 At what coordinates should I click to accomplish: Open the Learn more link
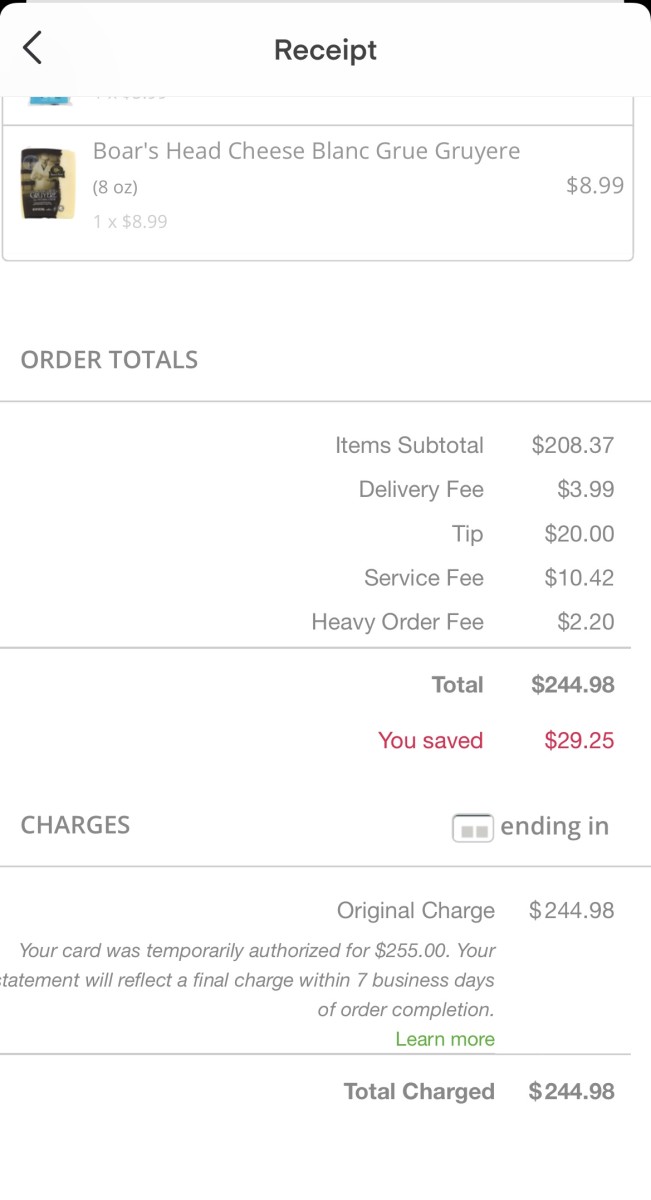pos(445,1039)
